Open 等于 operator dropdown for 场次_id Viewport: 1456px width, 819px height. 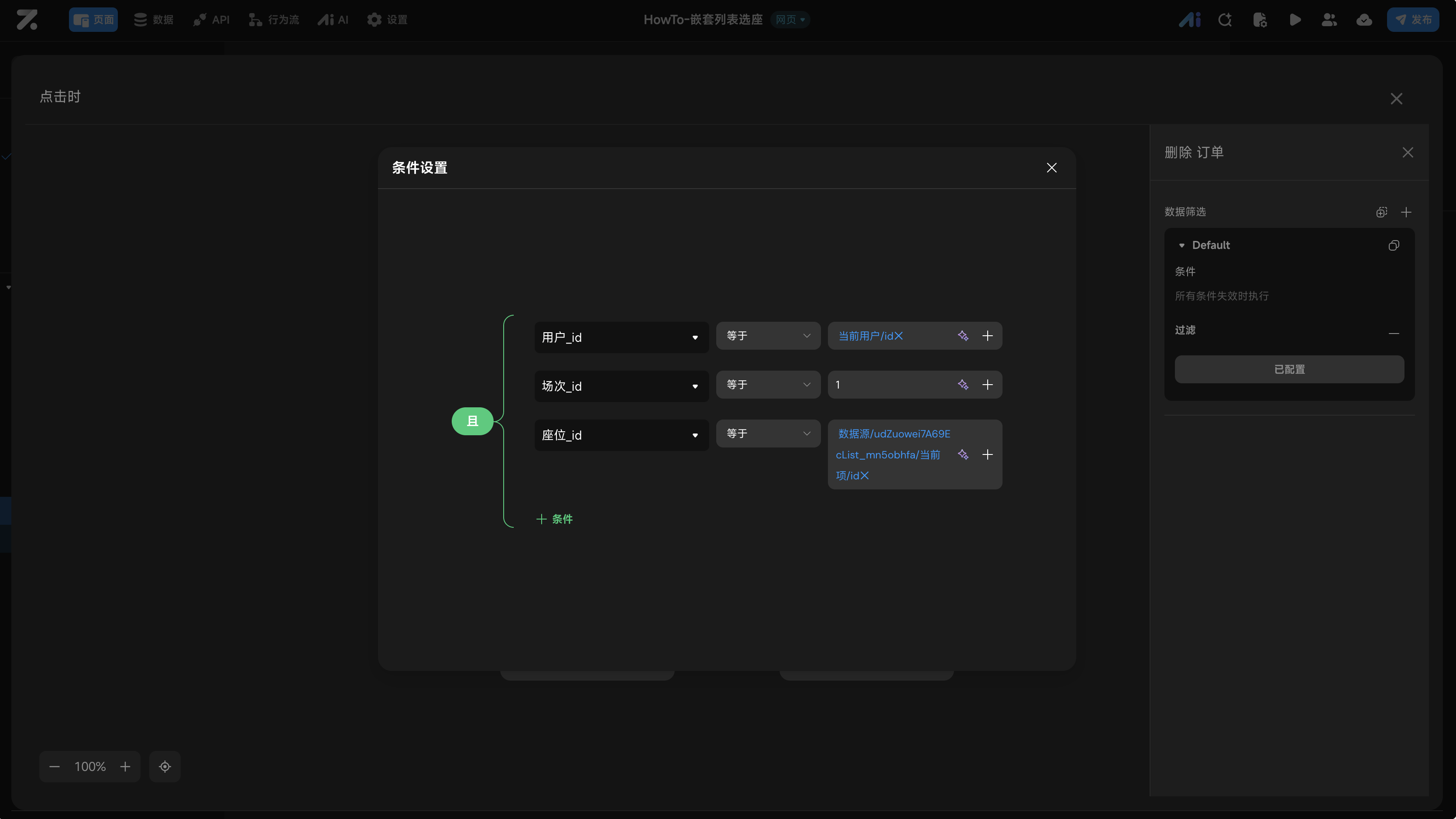[x=768, y=385]
